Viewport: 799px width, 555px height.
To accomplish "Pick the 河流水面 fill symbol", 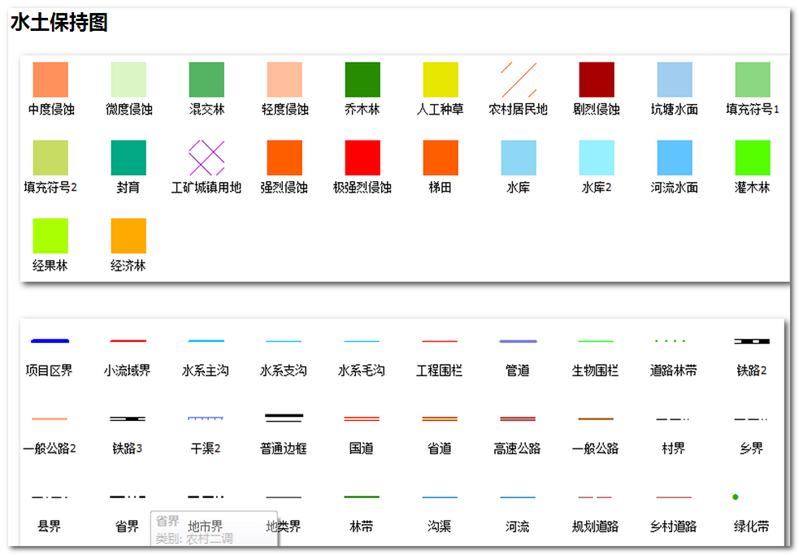I will [674, 157].
